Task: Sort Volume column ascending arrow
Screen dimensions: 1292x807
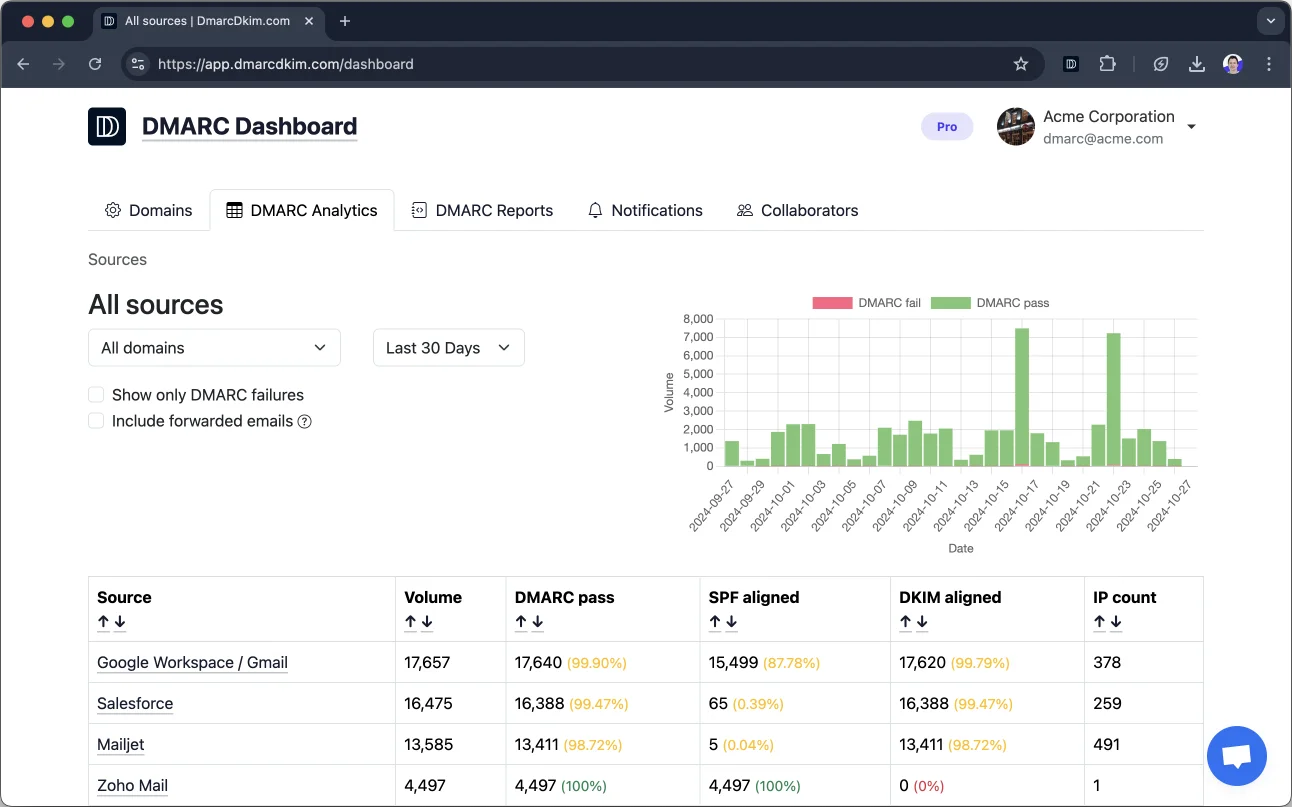Action: 411,622
